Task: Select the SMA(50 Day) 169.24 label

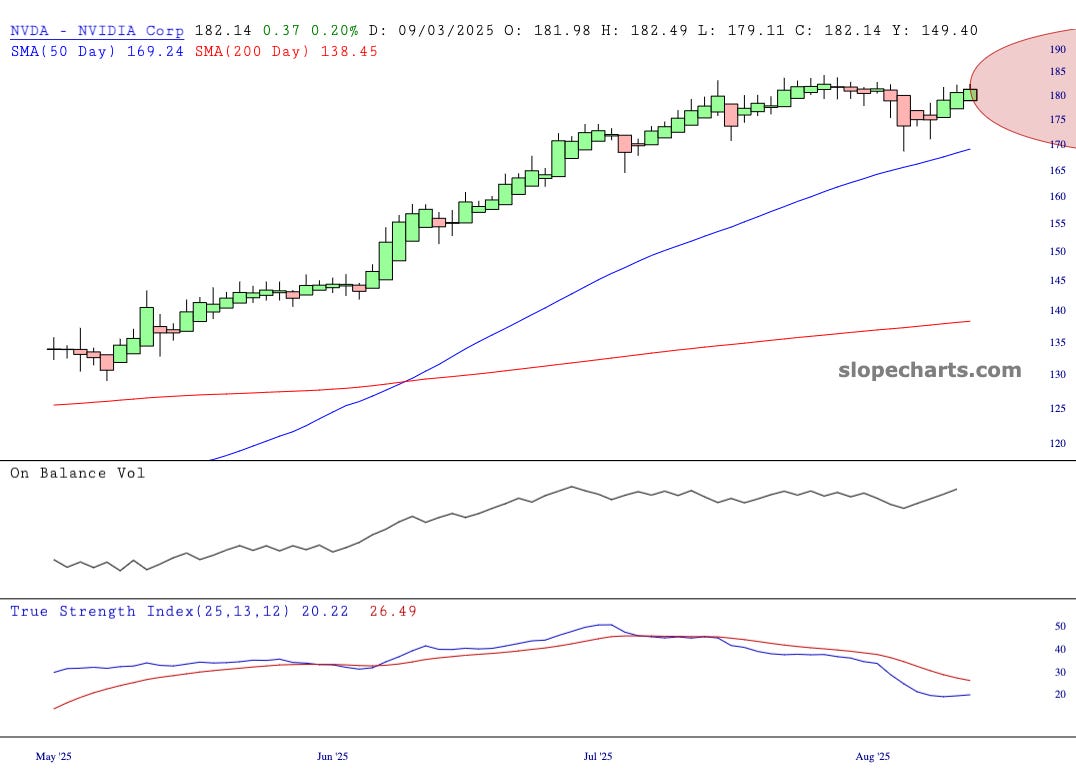Action: coord(97,51)
